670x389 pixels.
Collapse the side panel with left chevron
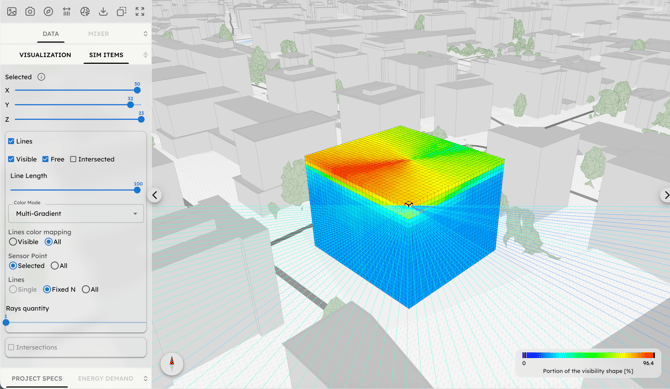(x=155, y=195)
